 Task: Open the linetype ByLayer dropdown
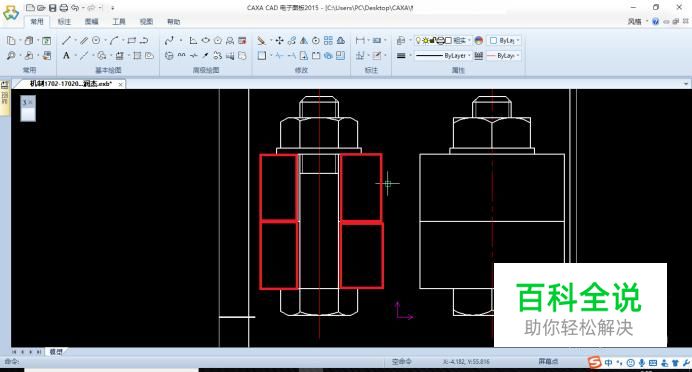click(443, 56)
